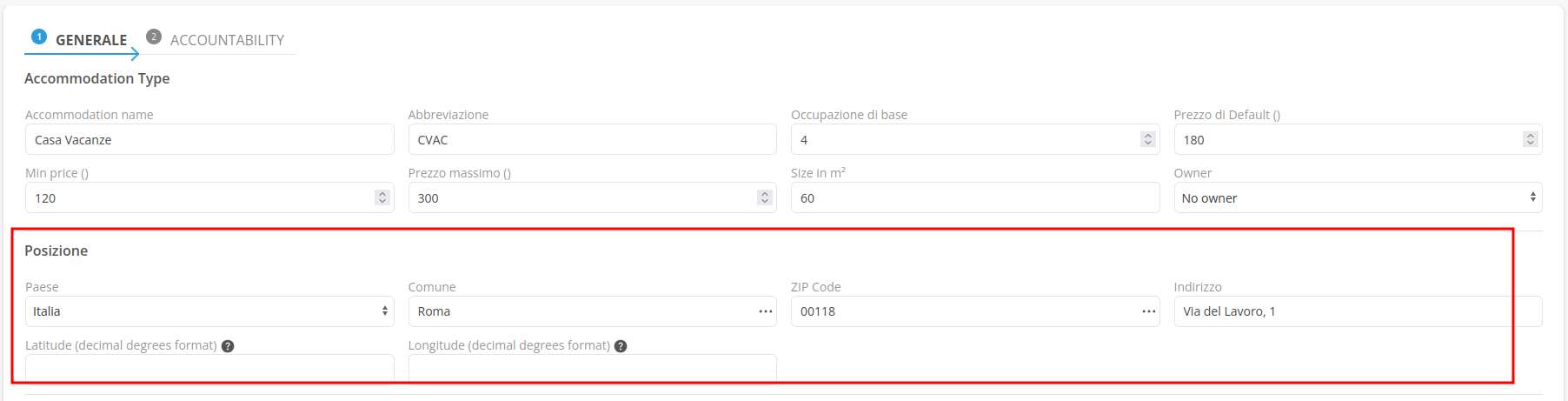Viewport: 1568px width, 401px height.
Task: Click the Longitude input field
Action: tap(591, 368)
